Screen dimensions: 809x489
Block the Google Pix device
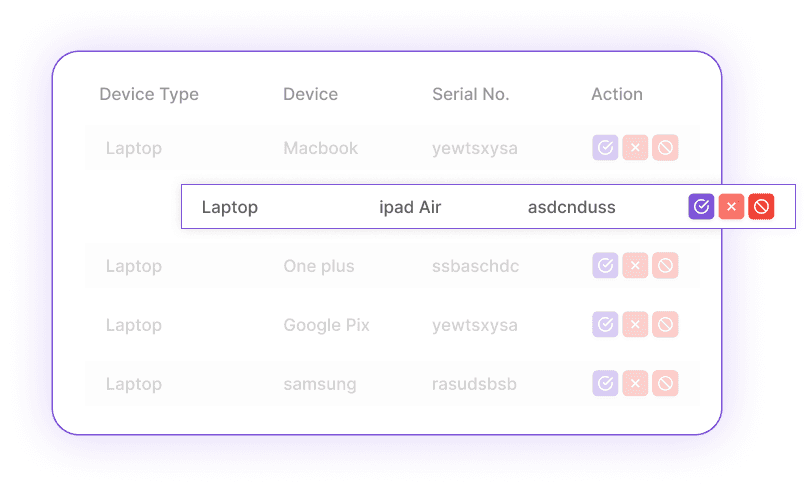[x=665, y=325]
